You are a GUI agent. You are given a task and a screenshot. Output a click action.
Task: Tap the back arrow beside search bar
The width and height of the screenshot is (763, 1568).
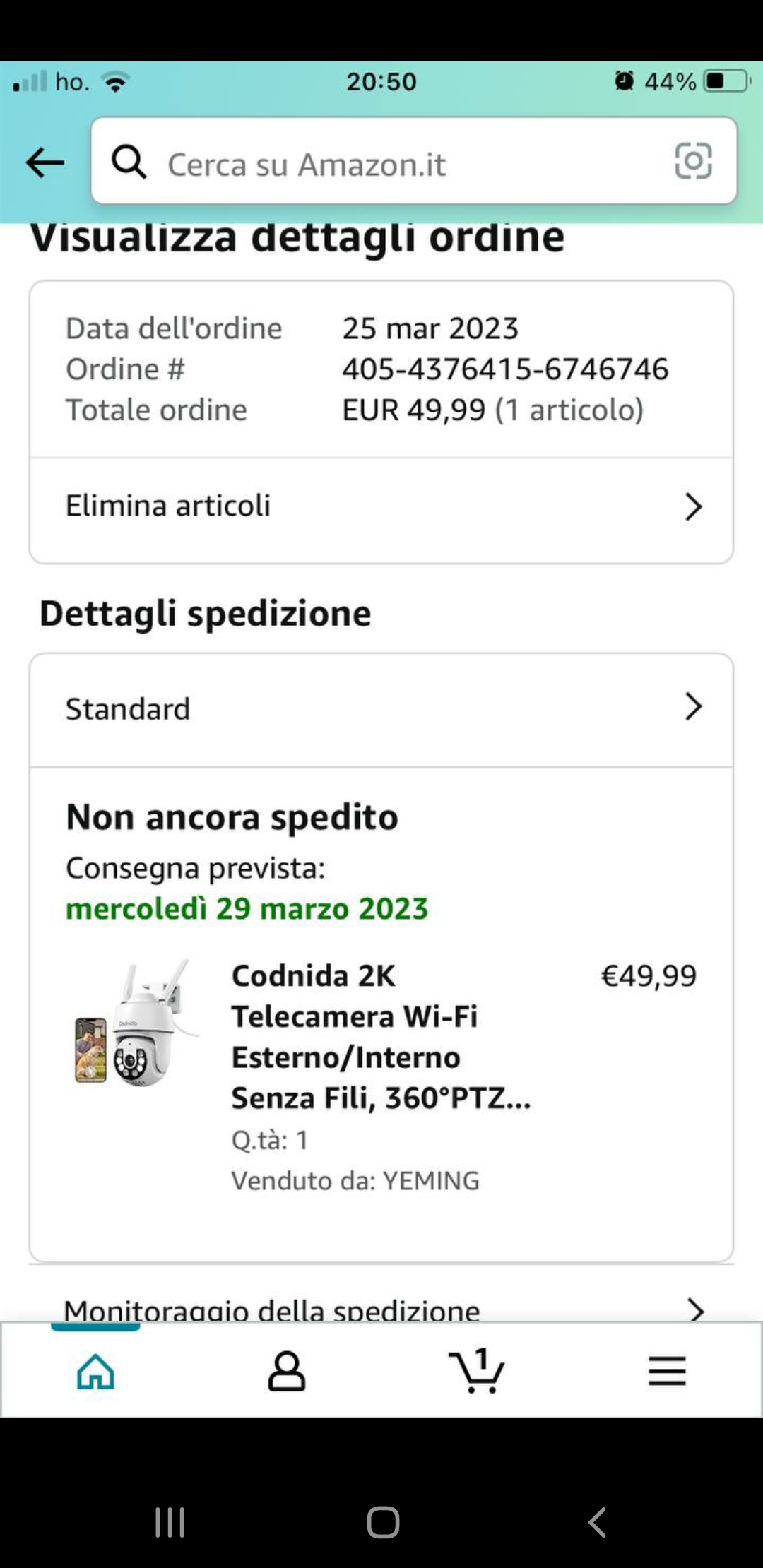45,162
